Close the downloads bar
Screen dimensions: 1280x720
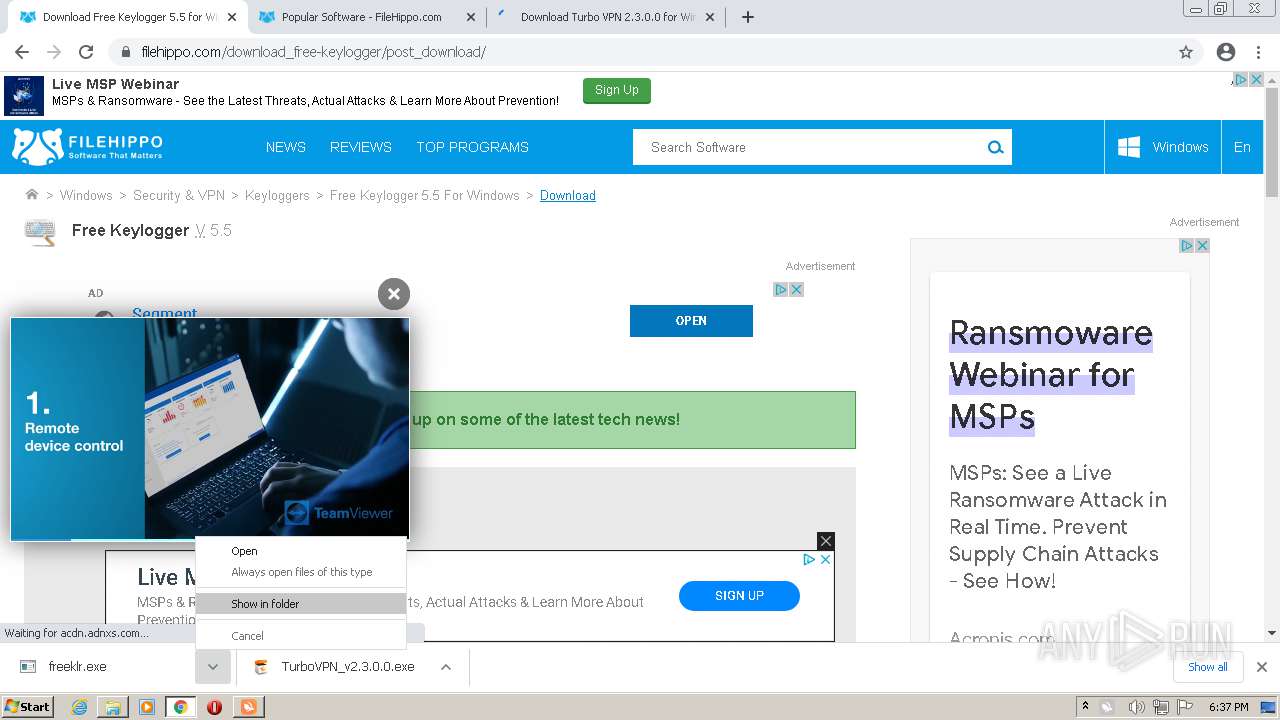click(1261, 667)
